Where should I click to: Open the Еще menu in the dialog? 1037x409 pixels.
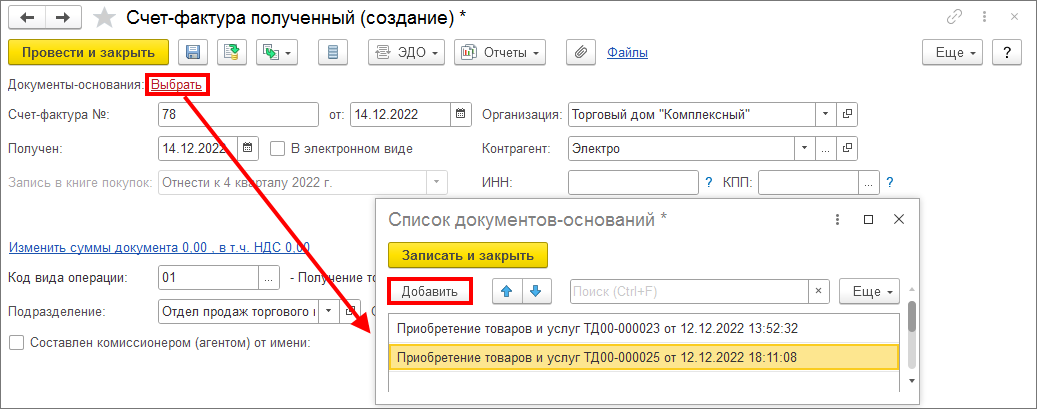coord(869,291)
